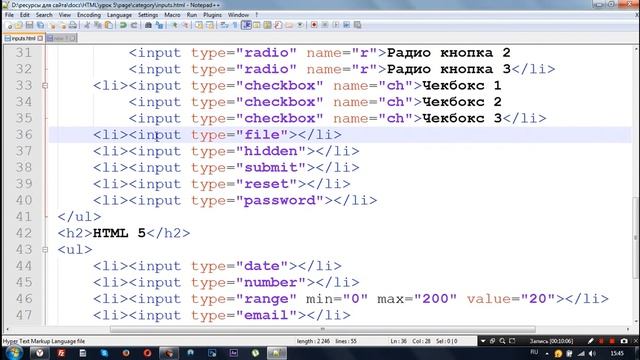Click the recorder magnifier icon

point(502,341)
